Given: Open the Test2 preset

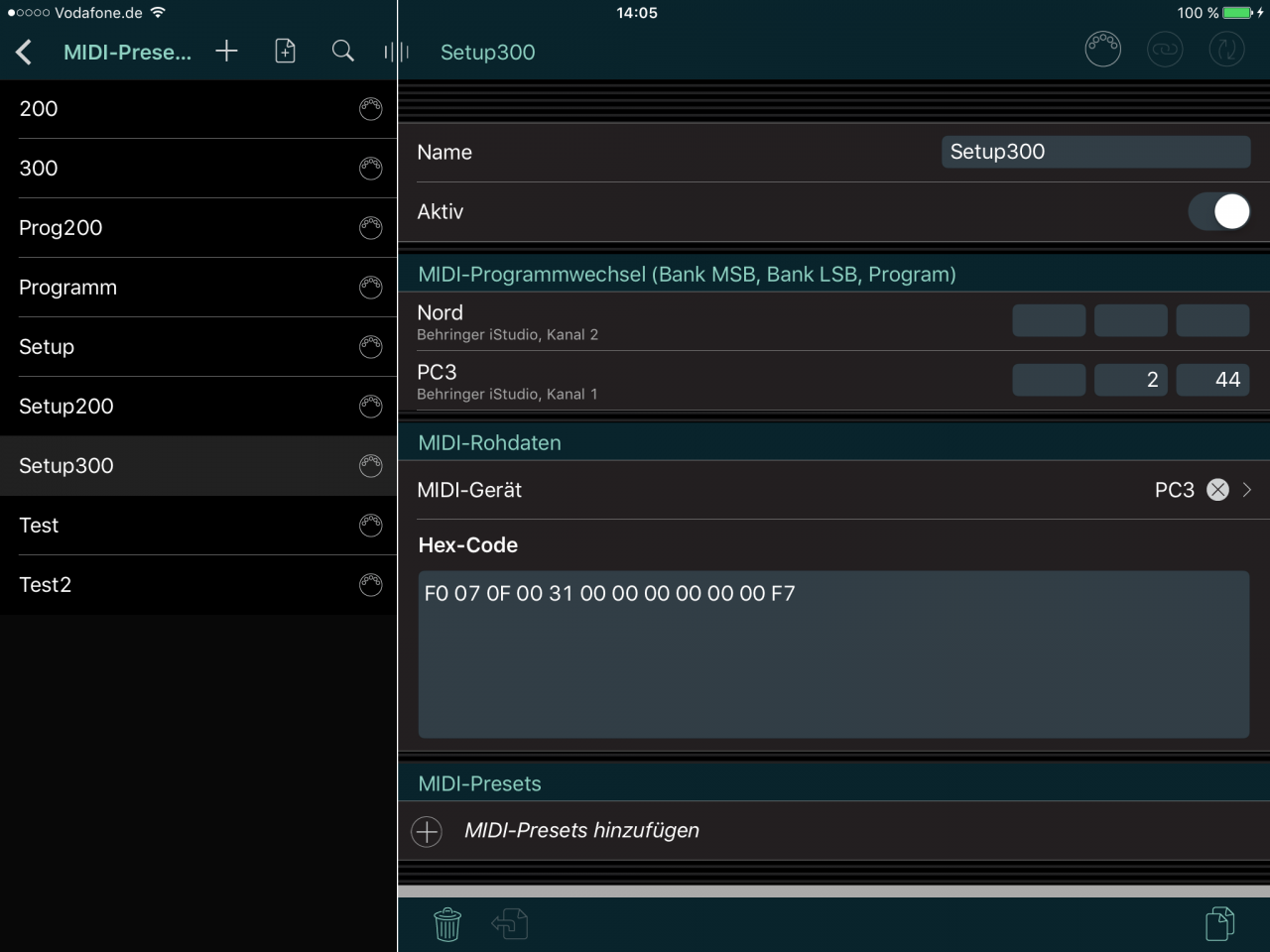Looking at the screenshot, I should coord(198,585).
